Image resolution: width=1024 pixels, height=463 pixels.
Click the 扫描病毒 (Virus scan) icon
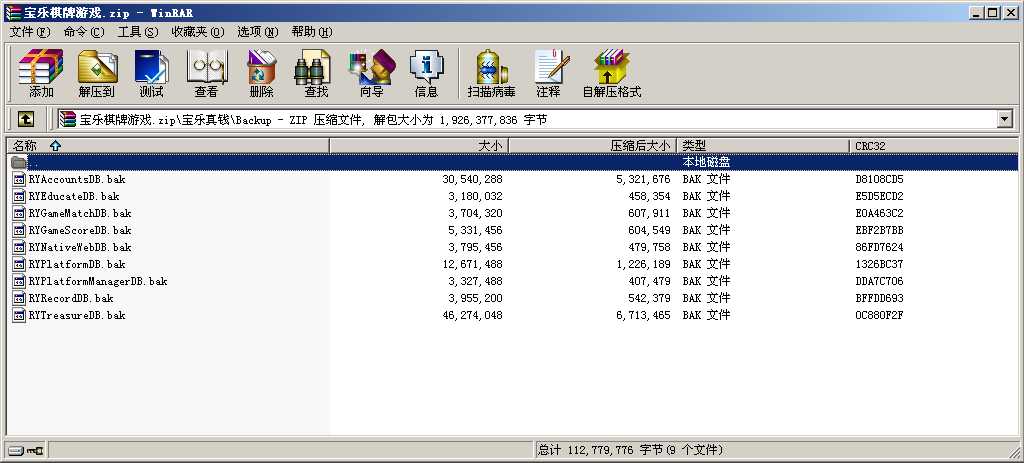(492, 66)
